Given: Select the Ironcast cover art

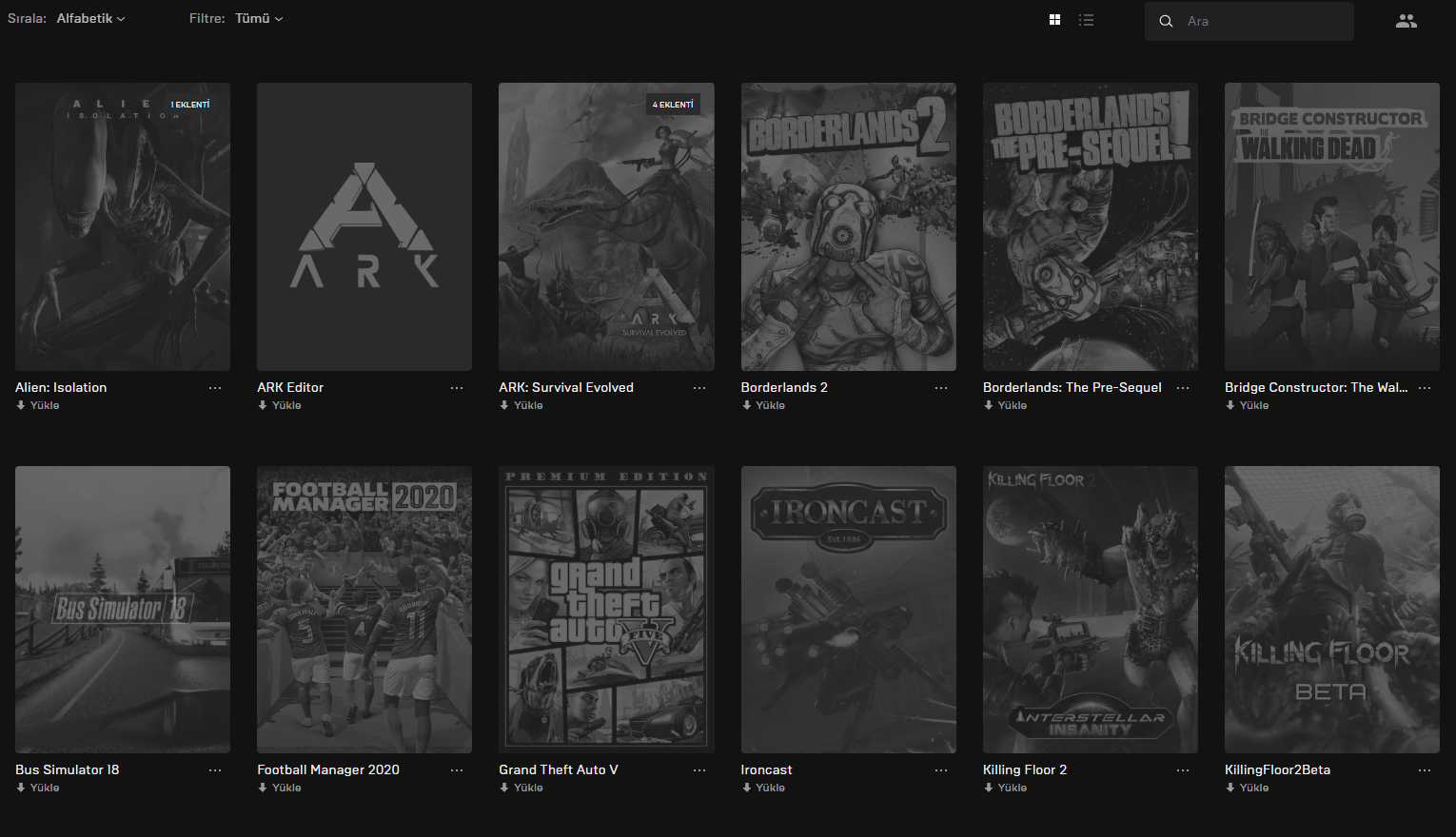Looking at the screenshot, I should [x=849, y=610].
